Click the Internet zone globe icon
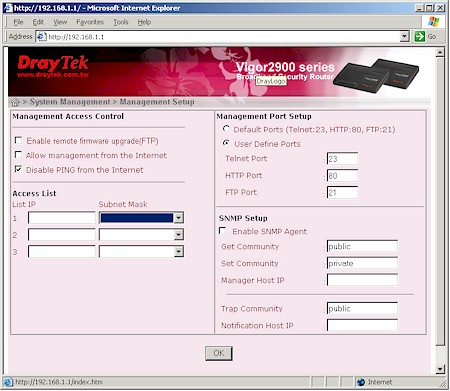Viewport: 450px width, 391px height. (361, 382)
